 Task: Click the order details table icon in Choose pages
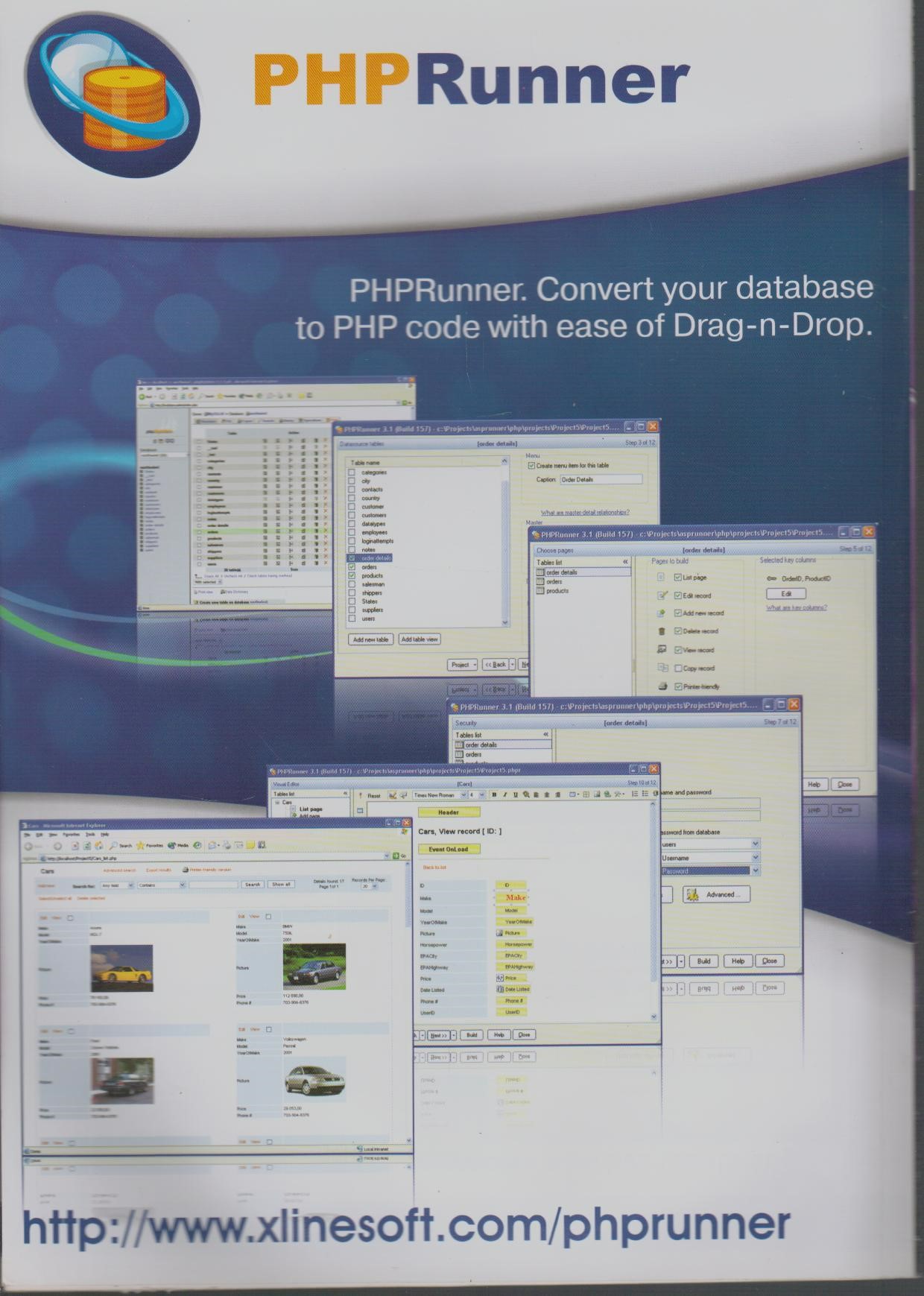(540, 572)
